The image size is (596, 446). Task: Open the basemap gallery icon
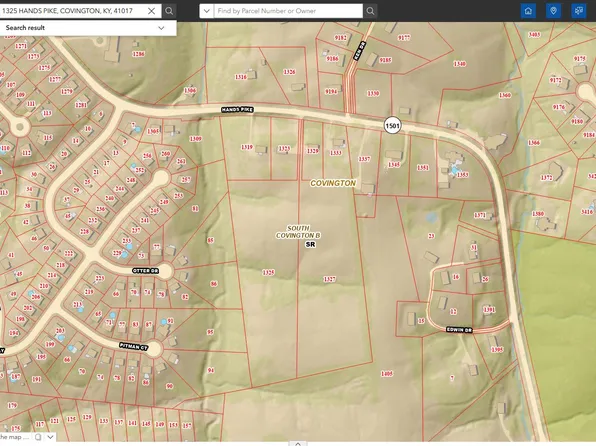[x=579, y=11]
